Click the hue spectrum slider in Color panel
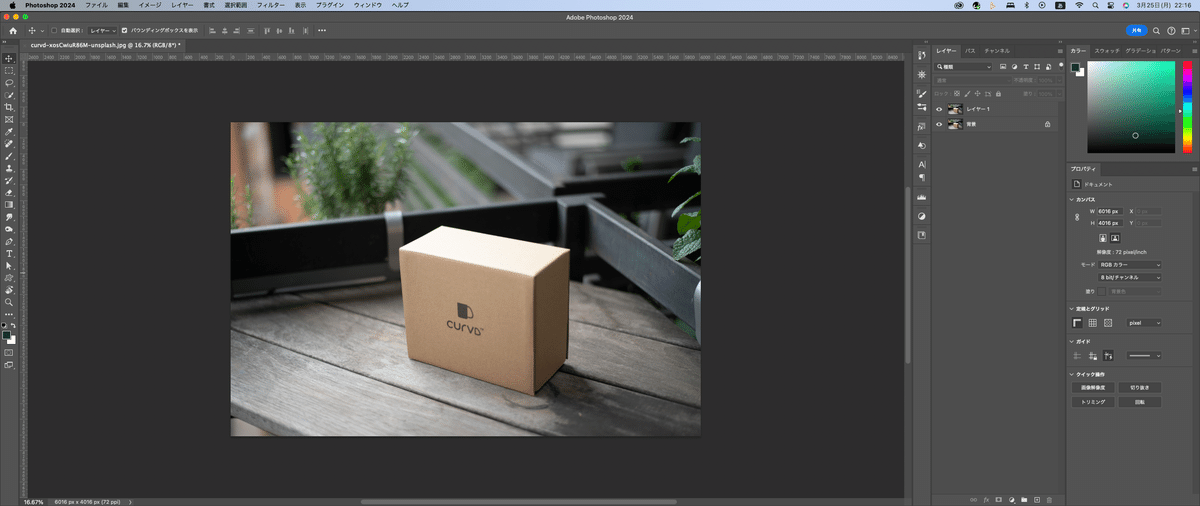 pyautogui.click(x=1187, y=106)
